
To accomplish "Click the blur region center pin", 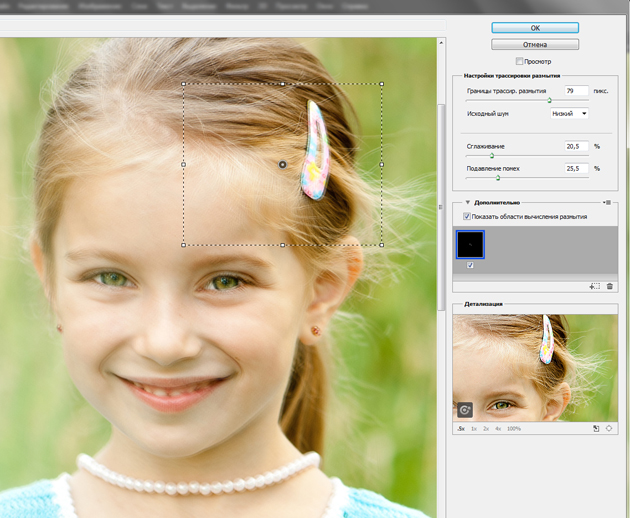I will click(x=283, y=164).
